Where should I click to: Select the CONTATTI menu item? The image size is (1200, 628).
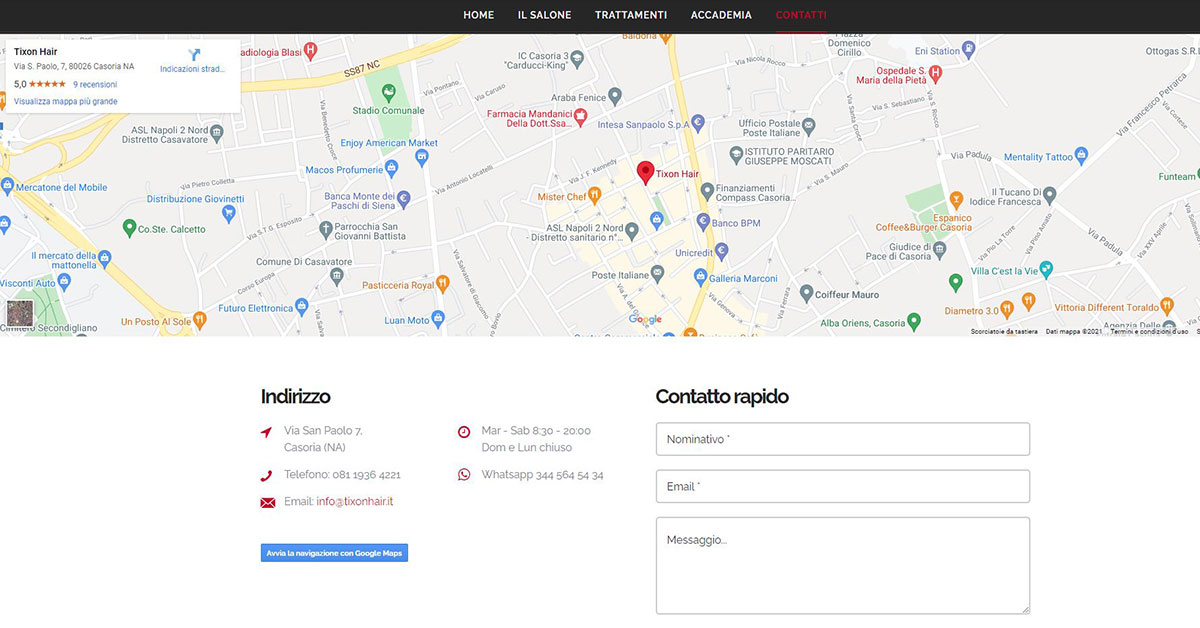point(801,15)
